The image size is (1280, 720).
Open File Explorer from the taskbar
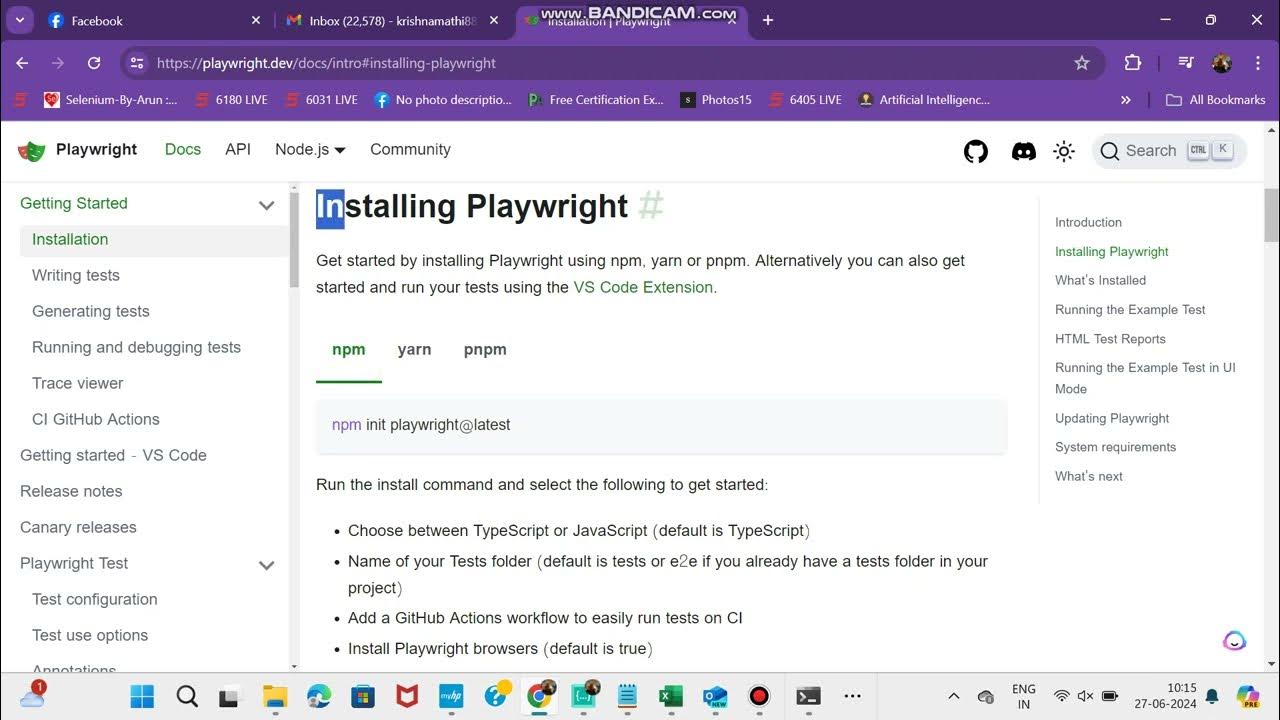click(x=275, y=696)
